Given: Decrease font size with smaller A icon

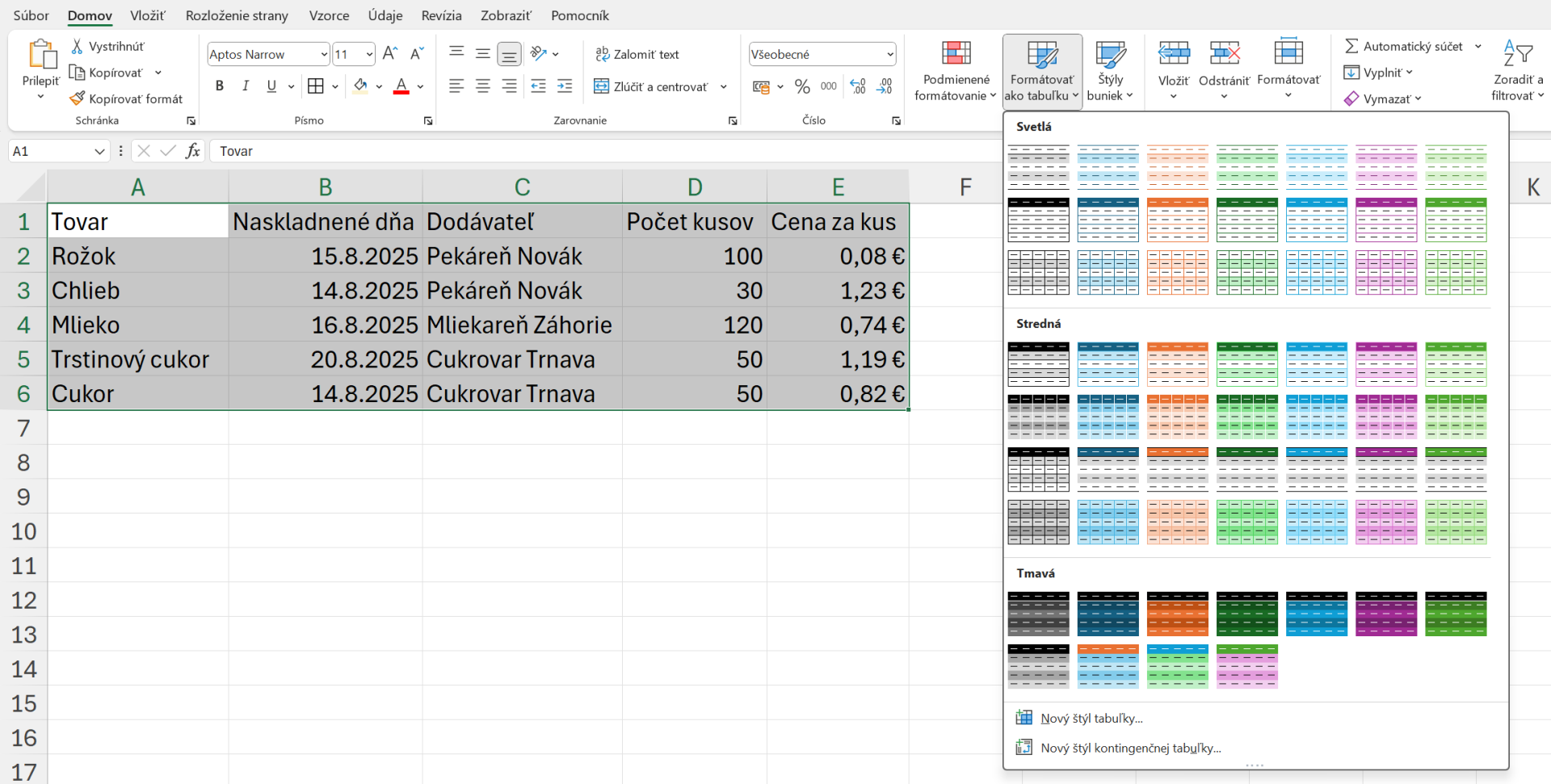Looking at the screenshot, I should pyautogui.click(x=417, y=54).
